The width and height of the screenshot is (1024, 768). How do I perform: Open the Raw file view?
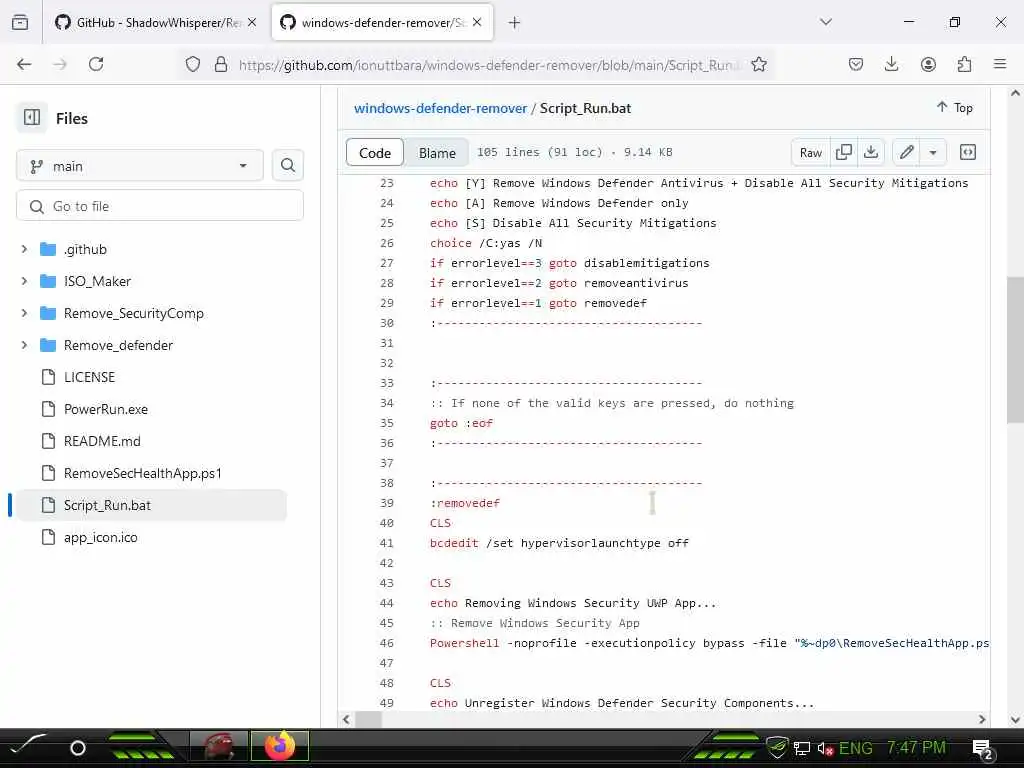(810, 152)
